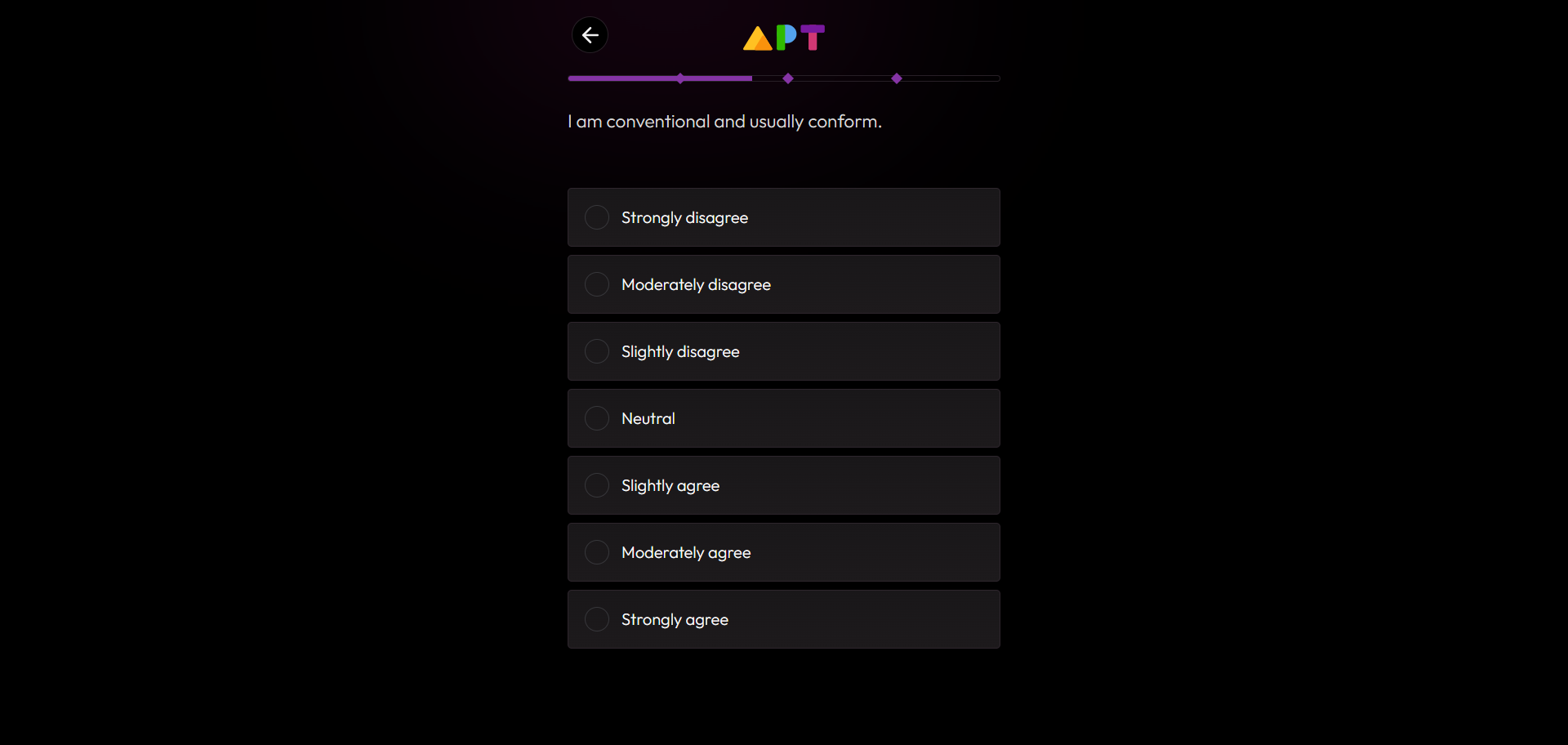This screenshot has width=1568, height=745.
Task: Click the "Strongly agree" answer text
Action: pyautogui.click(x=675, y=620)
